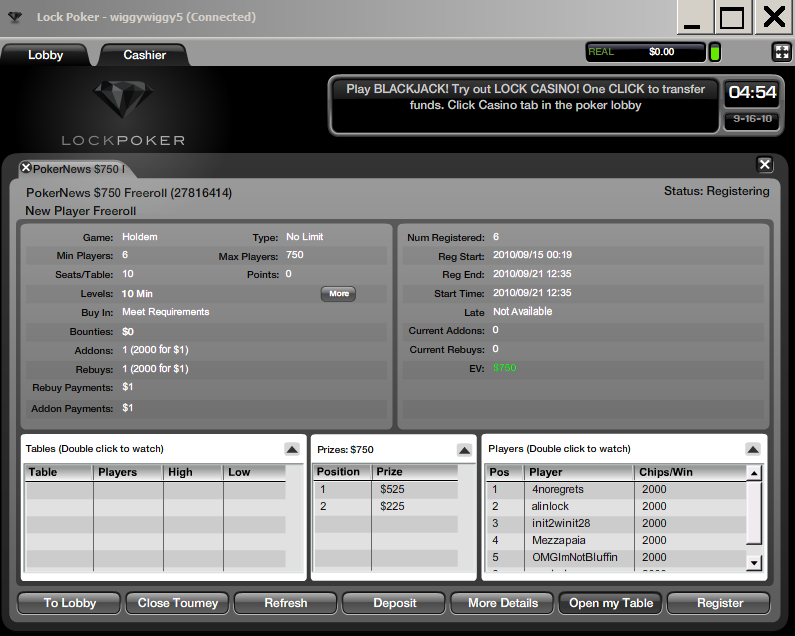Click the green $750 EV value
Viewport: 795px width, 636px height.
tap(504, 368)
